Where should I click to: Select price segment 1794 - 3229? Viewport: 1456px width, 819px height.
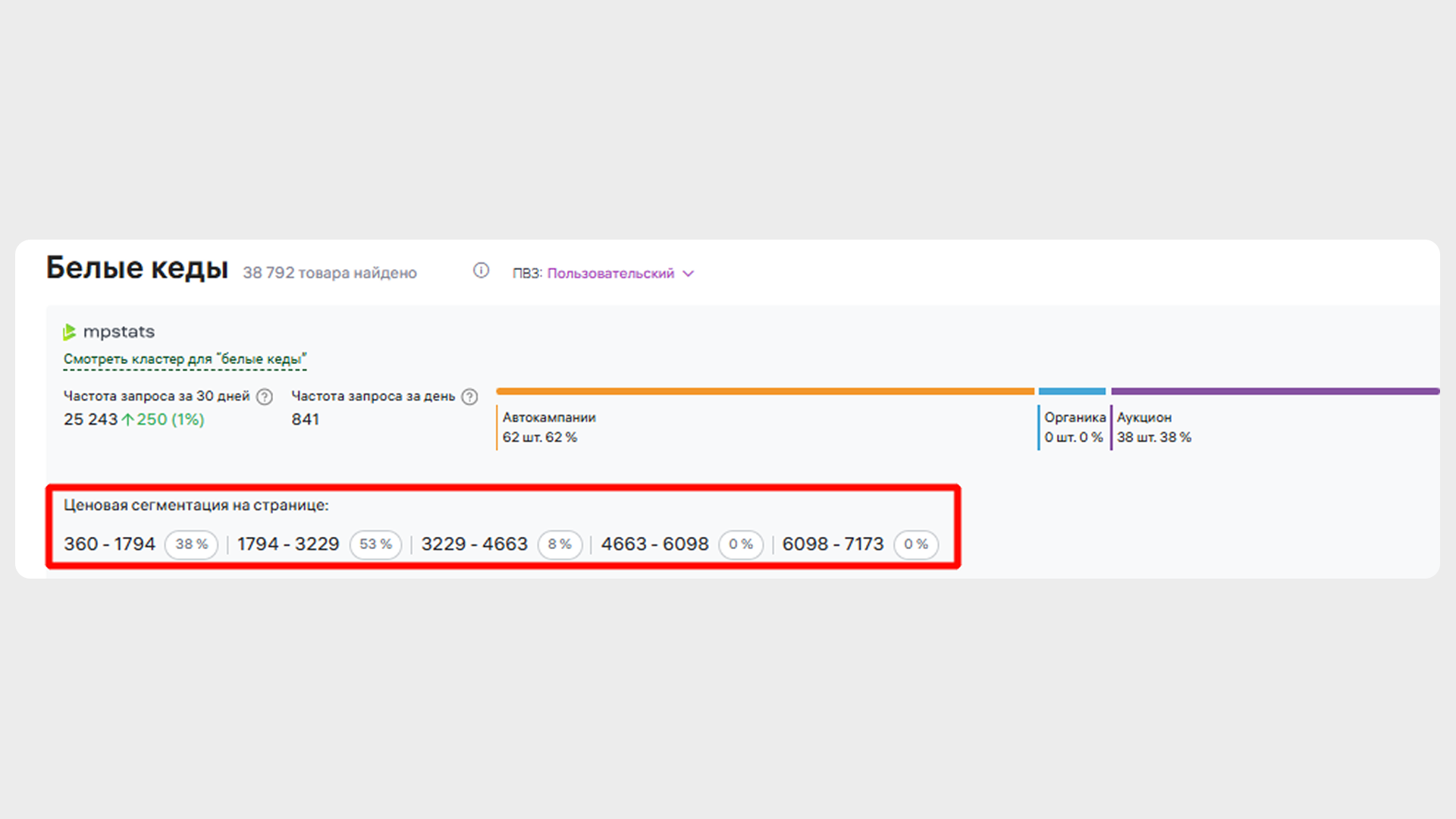[288, 544]
